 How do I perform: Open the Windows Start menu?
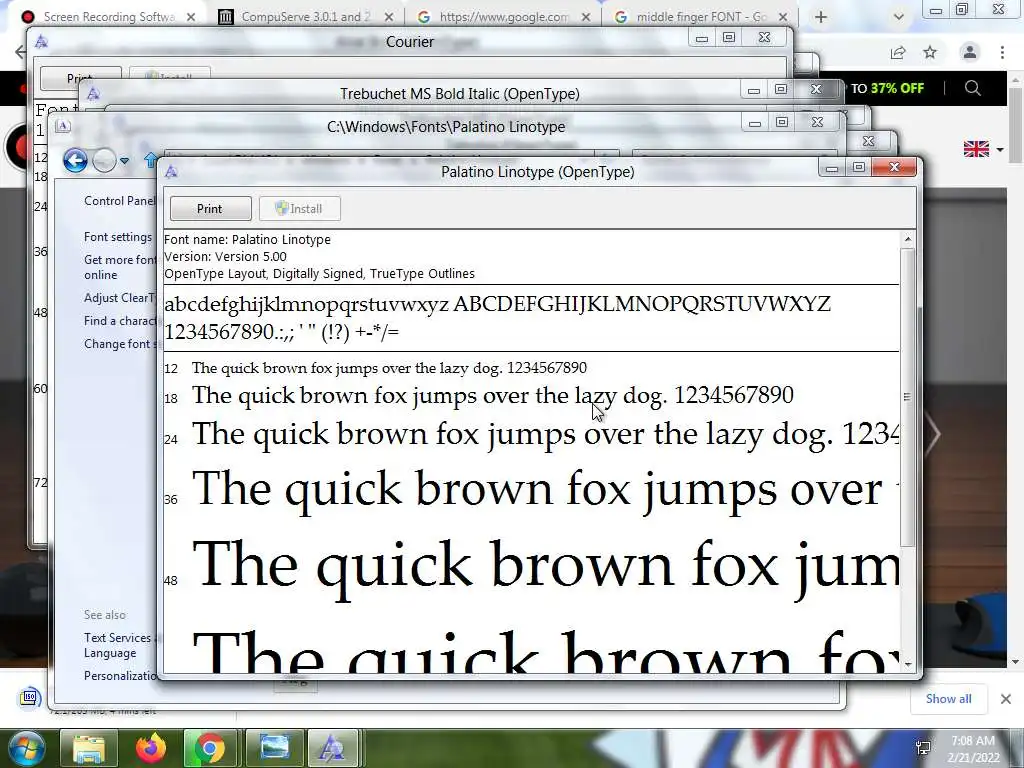[26, 748]
